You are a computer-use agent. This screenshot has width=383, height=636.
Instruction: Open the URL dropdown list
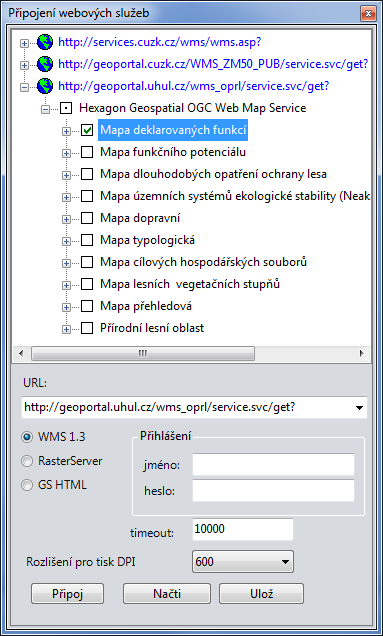(359, 408)
